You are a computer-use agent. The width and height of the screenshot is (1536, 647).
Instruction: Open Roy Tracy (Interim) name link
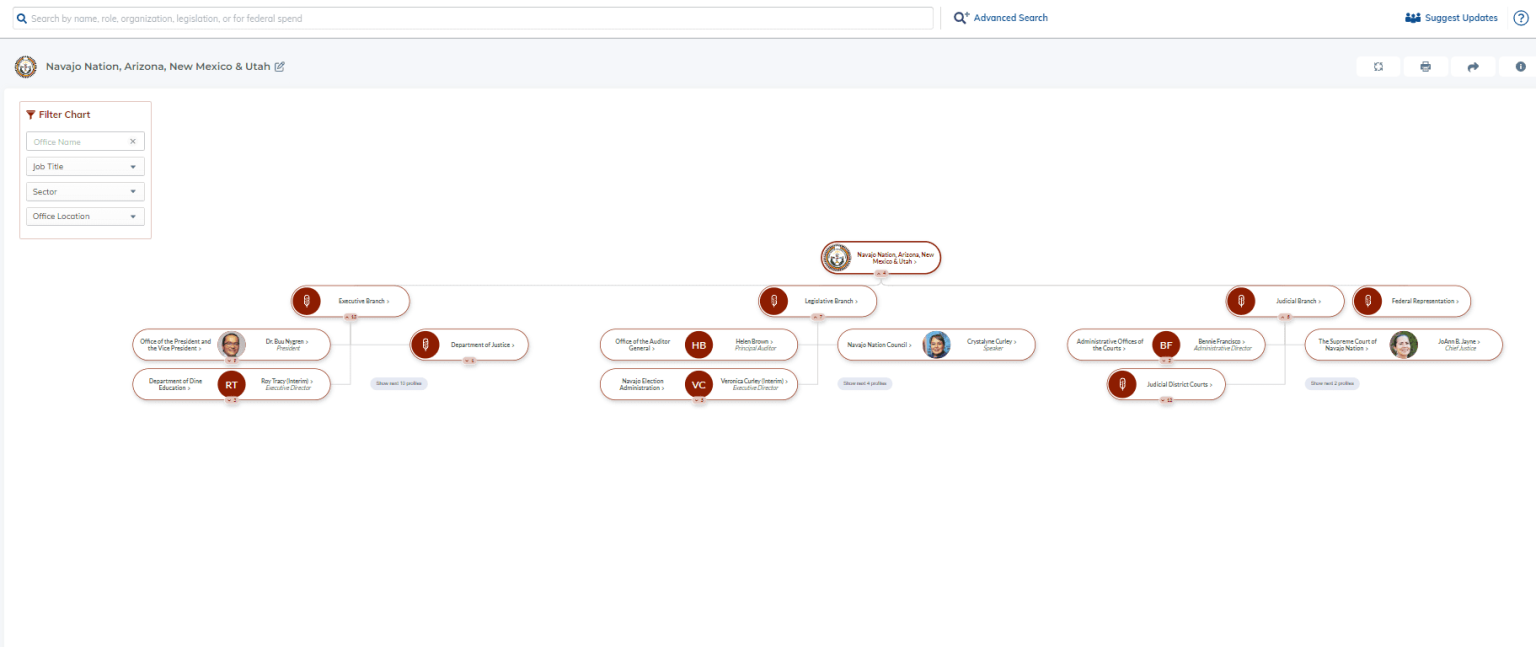click(287, 381)
